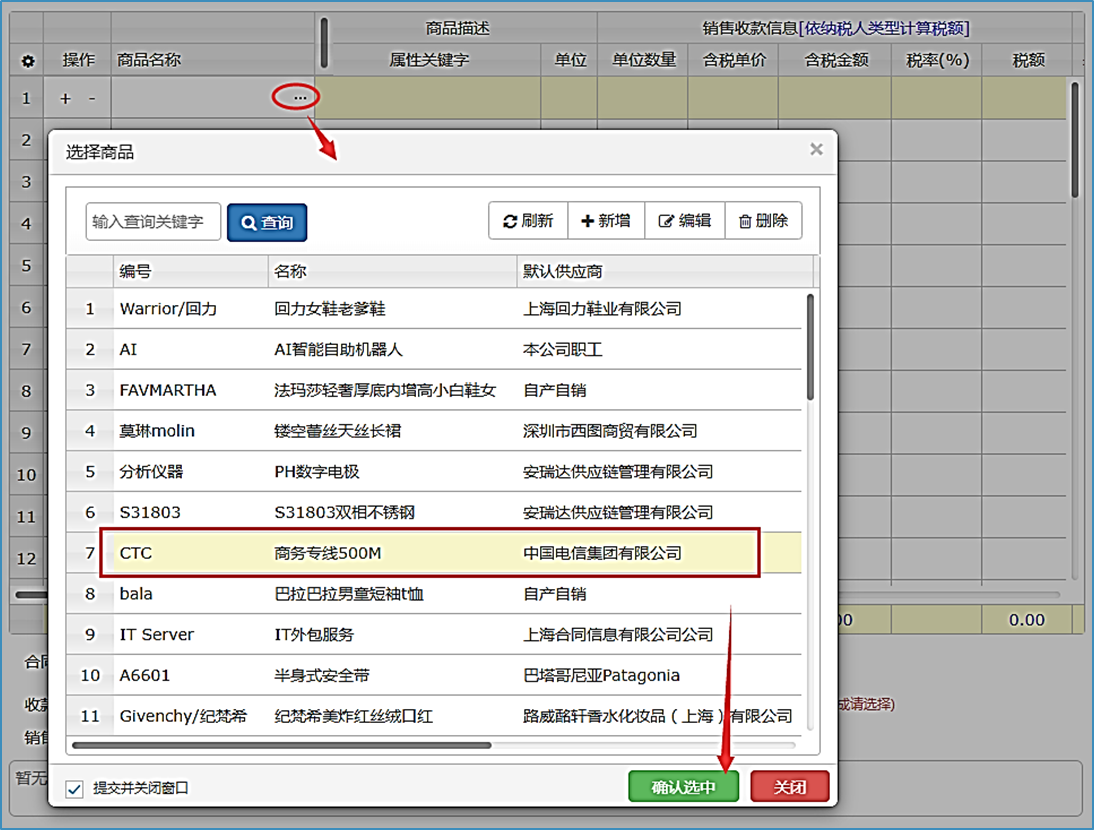This screenshot has width=1094, height=830.
Task: Click the dialog's horizontal scrollbar
Action: click(x=281, y=745)
